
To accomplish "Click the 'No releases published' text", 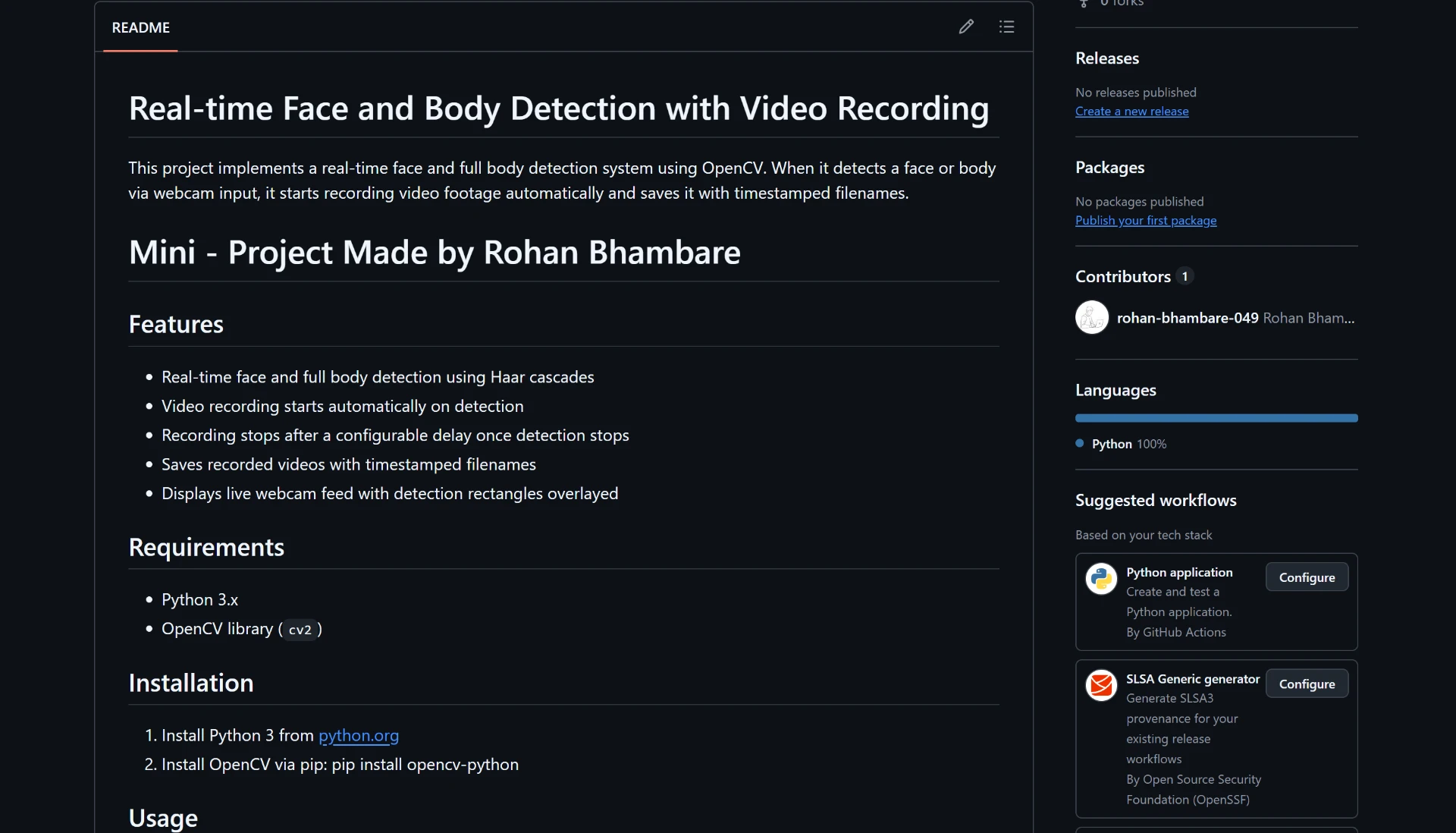I will tap(1135, 93).
